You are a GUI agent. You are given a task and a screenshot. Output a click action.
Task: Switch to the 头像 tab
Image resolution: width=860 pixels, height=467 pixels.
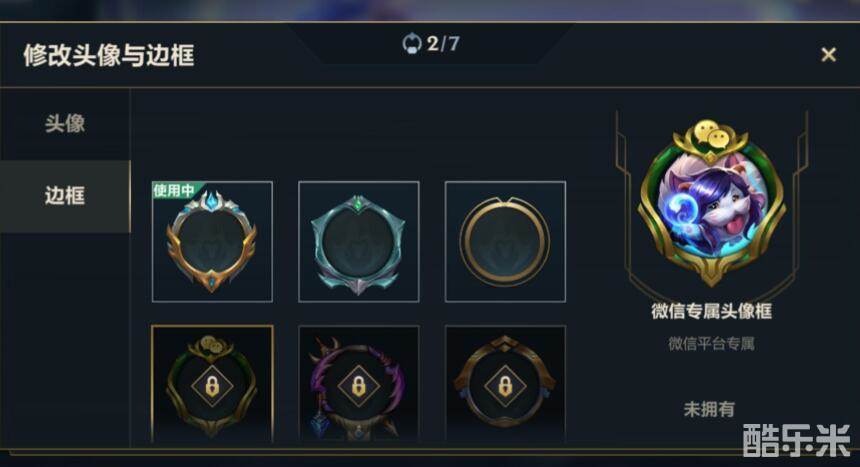65,123
